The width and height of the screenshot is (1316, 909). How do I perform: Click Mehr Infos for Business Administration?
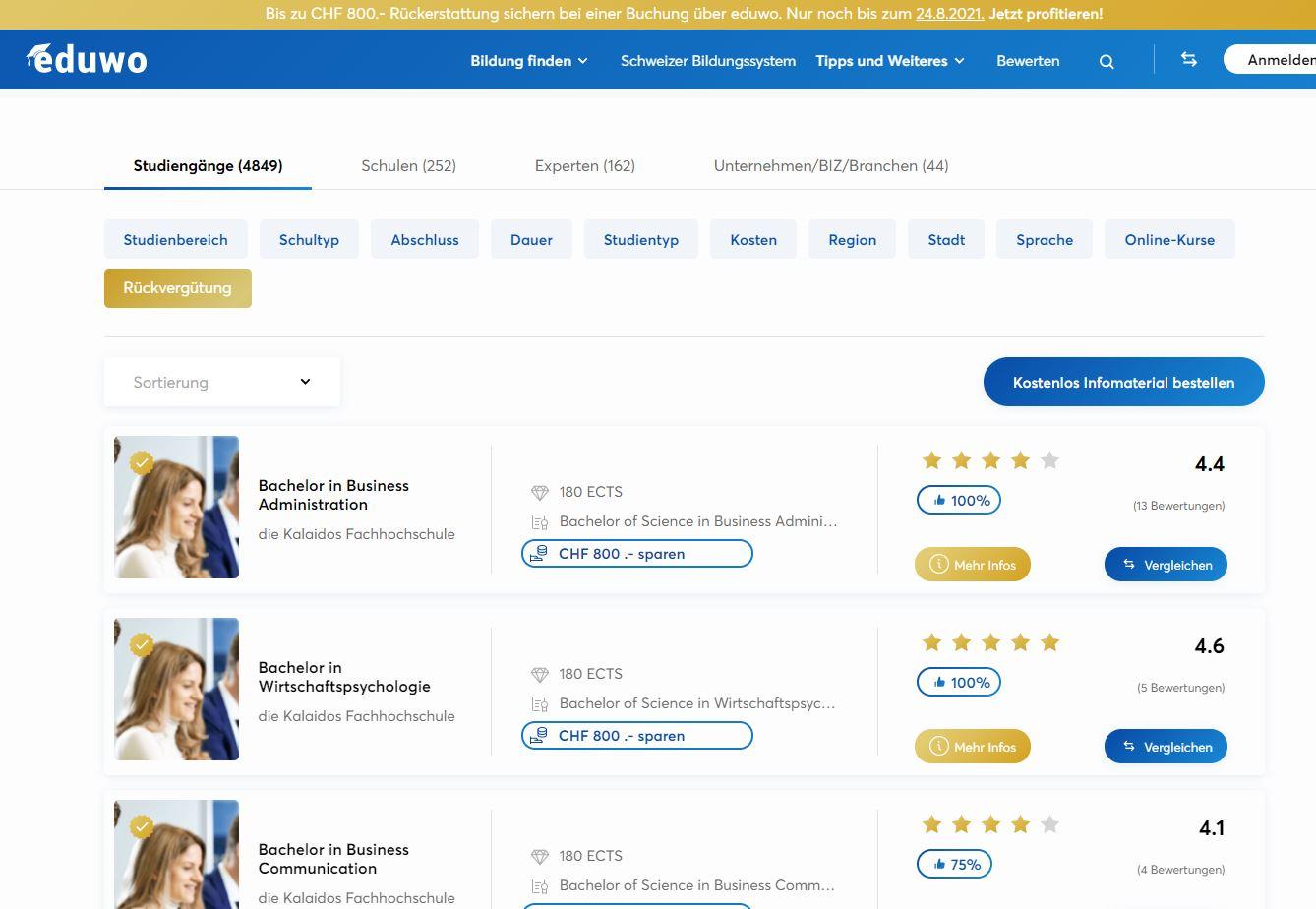(x=973, y=565)
